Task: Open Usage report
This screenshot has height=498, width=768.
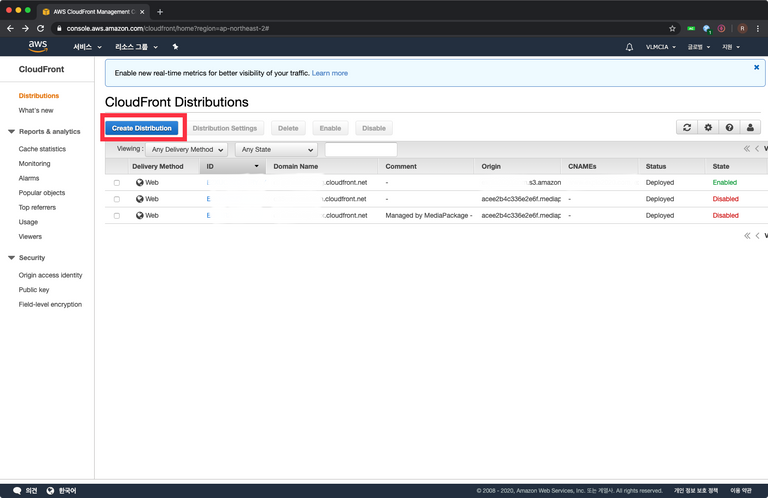Action: (x=28, y=222)
